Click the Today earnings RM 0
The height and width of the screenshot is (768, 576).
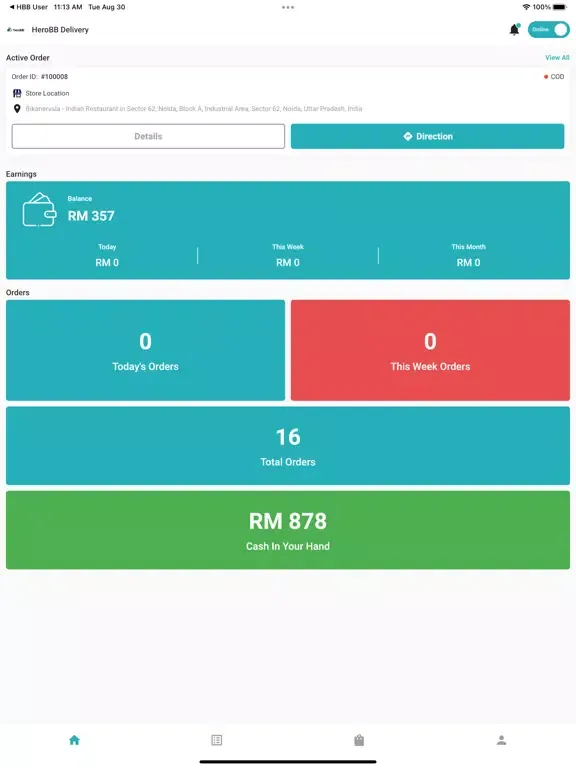107,263
